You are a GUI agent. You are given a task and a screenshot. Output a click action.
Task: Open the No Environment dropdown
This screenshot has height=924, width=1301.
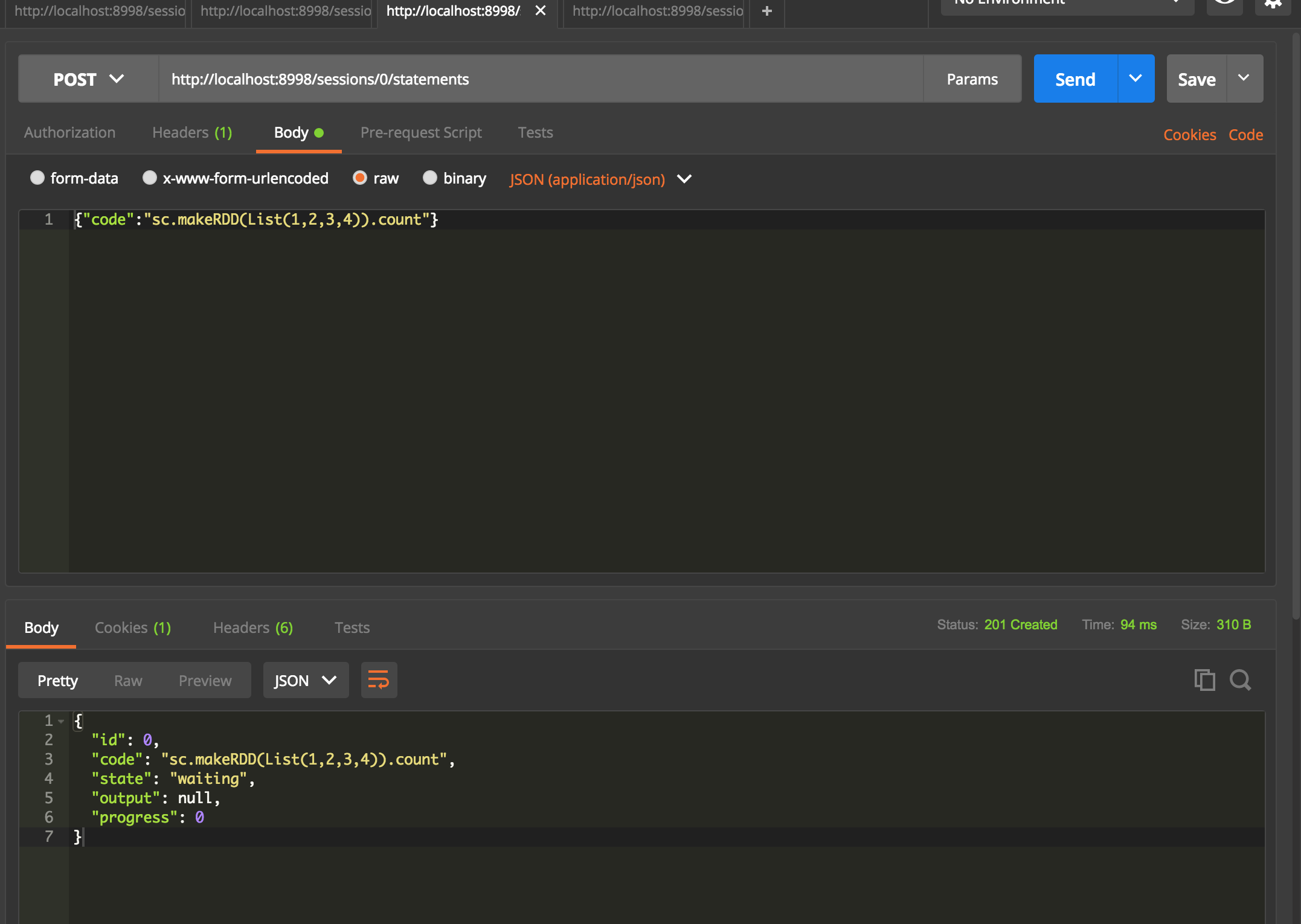click(x=1067, y=5)
